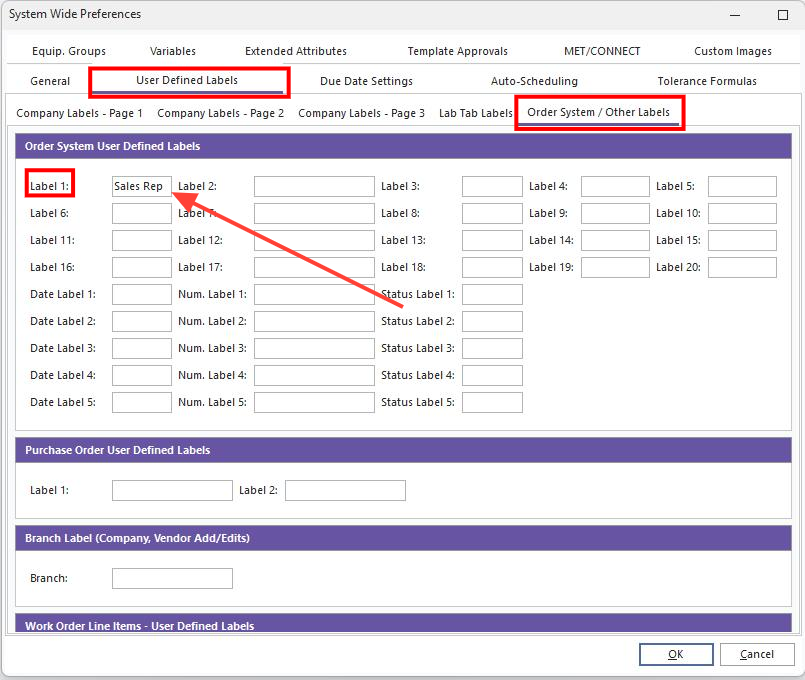
Task: Confirm changes with the OK button
Action: [x=676, y=654]
